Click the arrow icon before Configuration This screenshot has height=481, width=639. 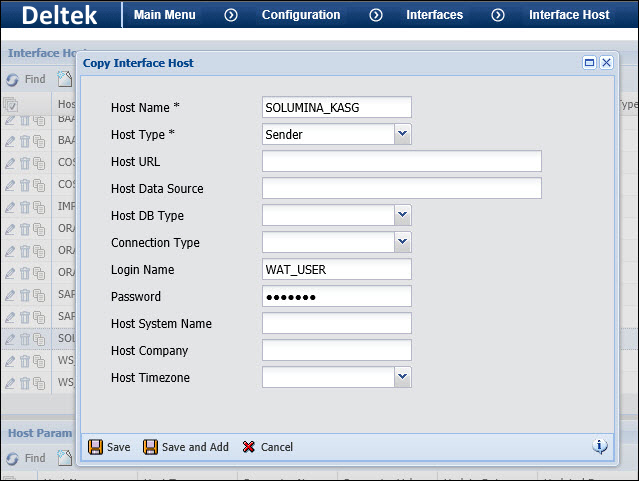tap(231, 15)
